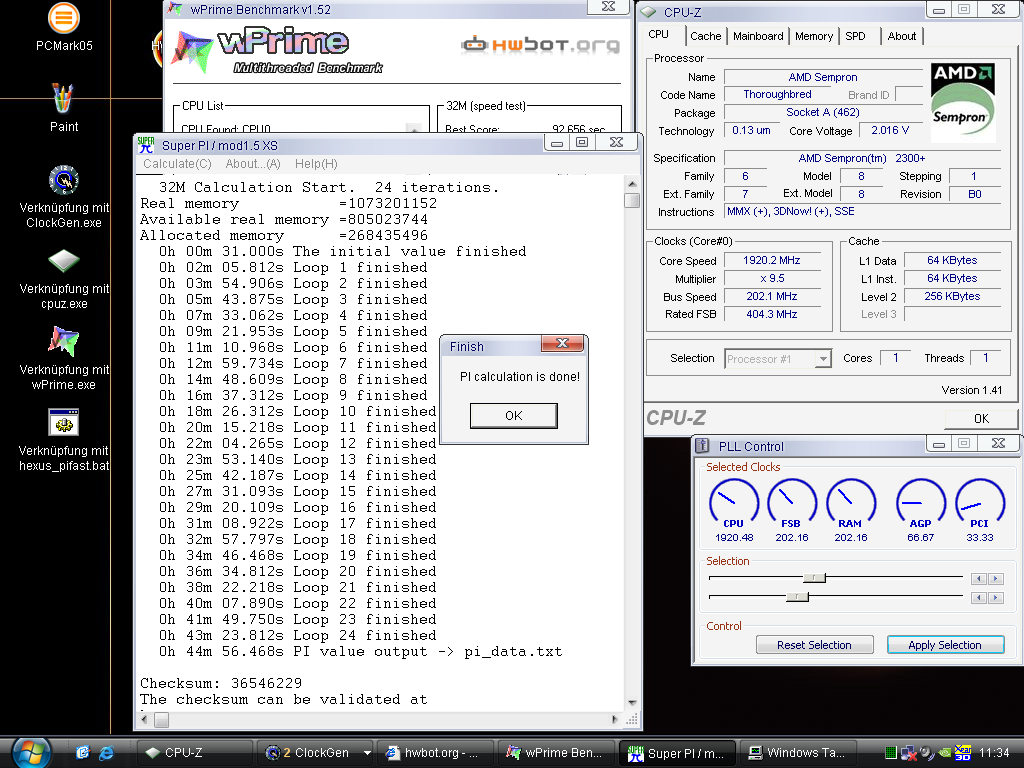1024x768 pixels.
Task: Click the Super PI vertical scrollbar up arrow
Action: click(632, 184)
